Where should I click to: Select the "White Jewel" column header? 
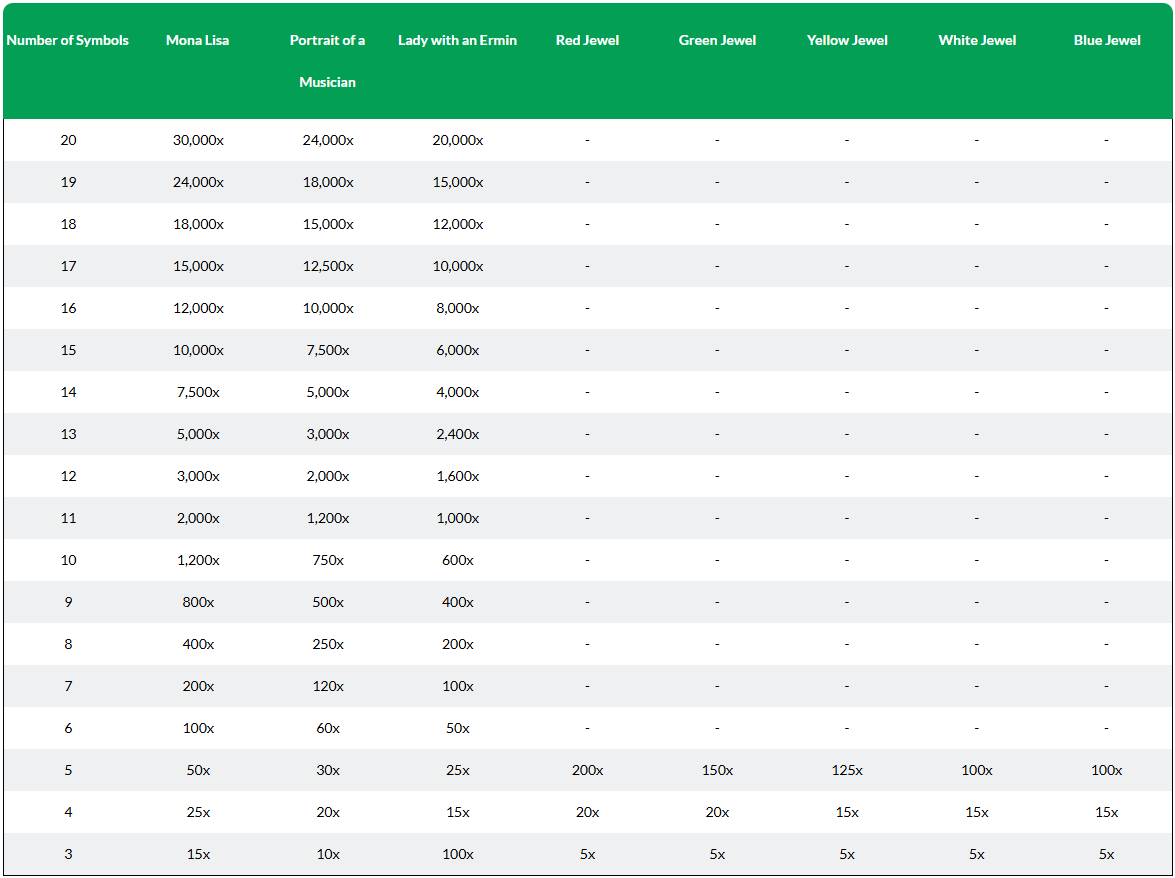(977, 40)
